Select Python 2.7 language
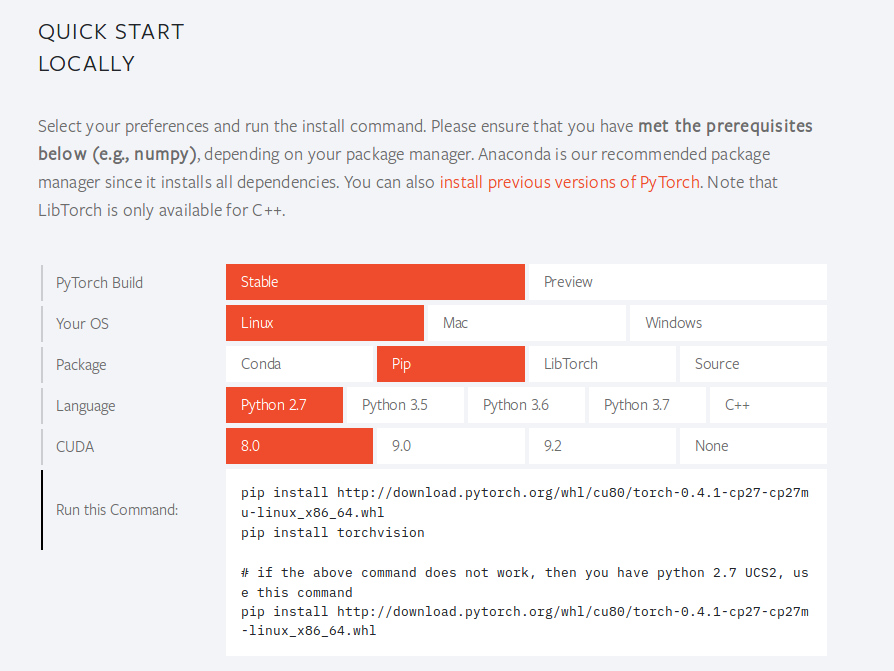The height and width of the screenshot is (671, 894). pyautogui.click(x=284, y=405)
